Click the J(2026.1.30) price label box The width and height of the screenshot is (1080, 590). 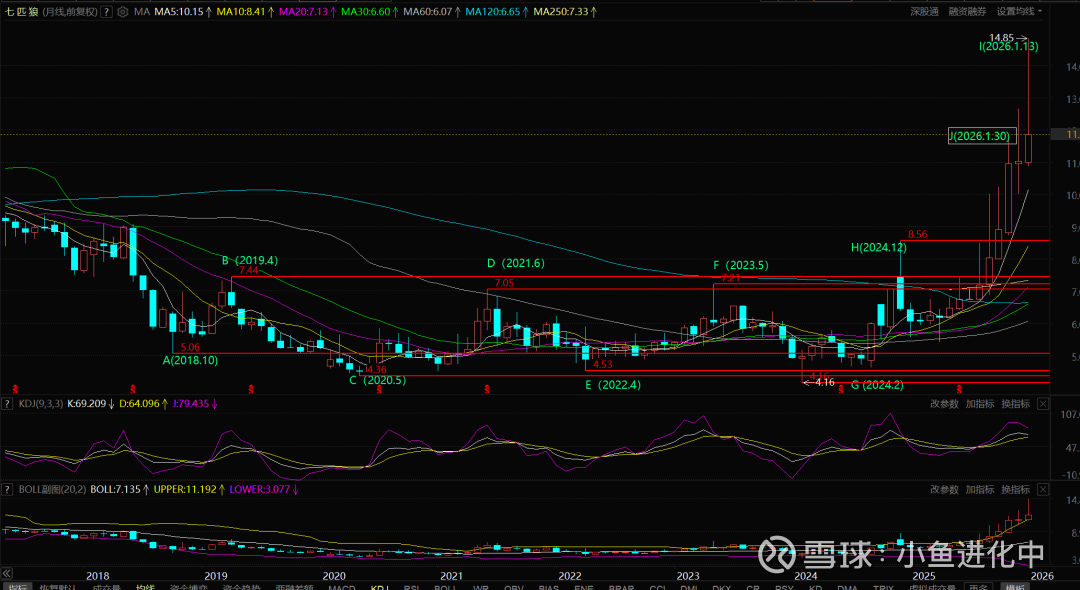click(981, 136)
